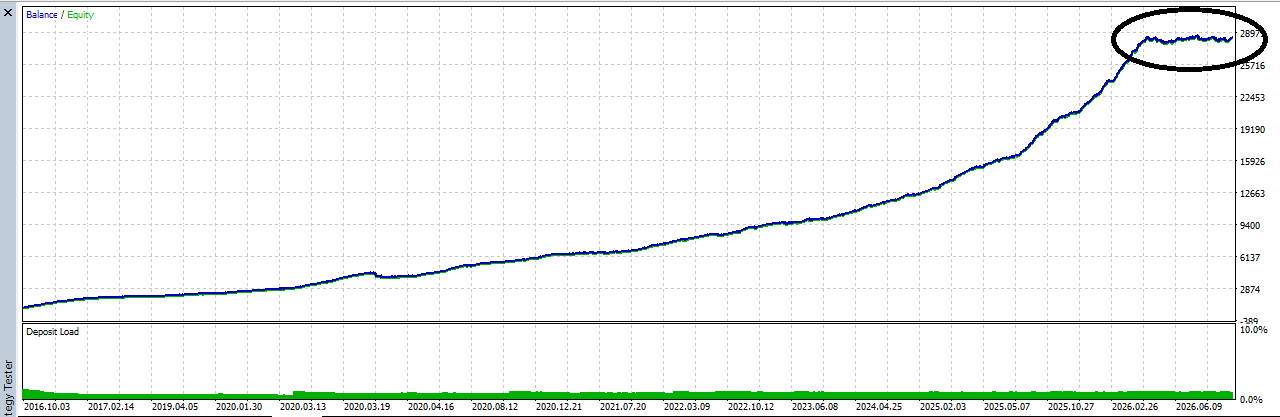Screen dimensions: 1280x417
Task: Click the green deposit load bars
Action: pyautogui.click(x=628, y=394)
